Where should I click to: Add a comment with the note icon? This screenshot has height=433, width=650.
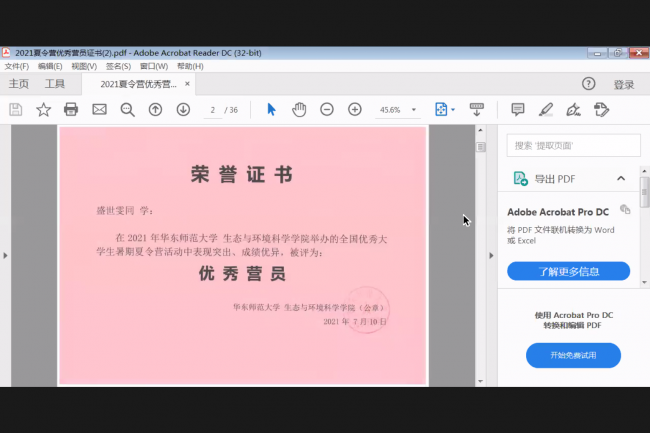click(x=517, y=109)
